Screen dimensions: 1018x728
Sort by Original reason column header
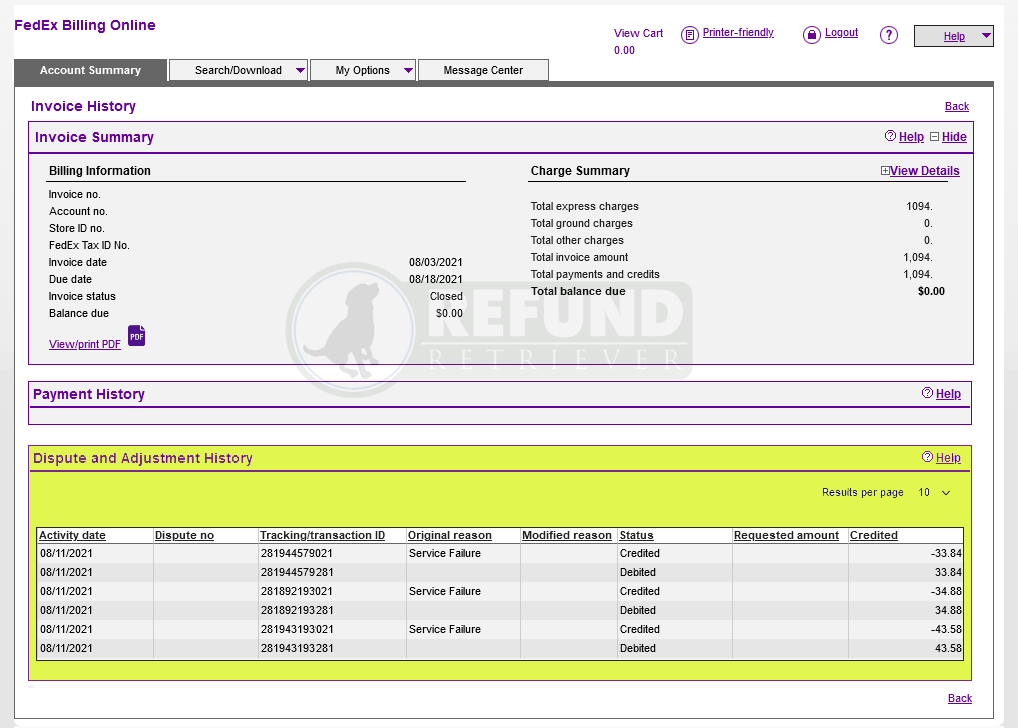(449, 535)
